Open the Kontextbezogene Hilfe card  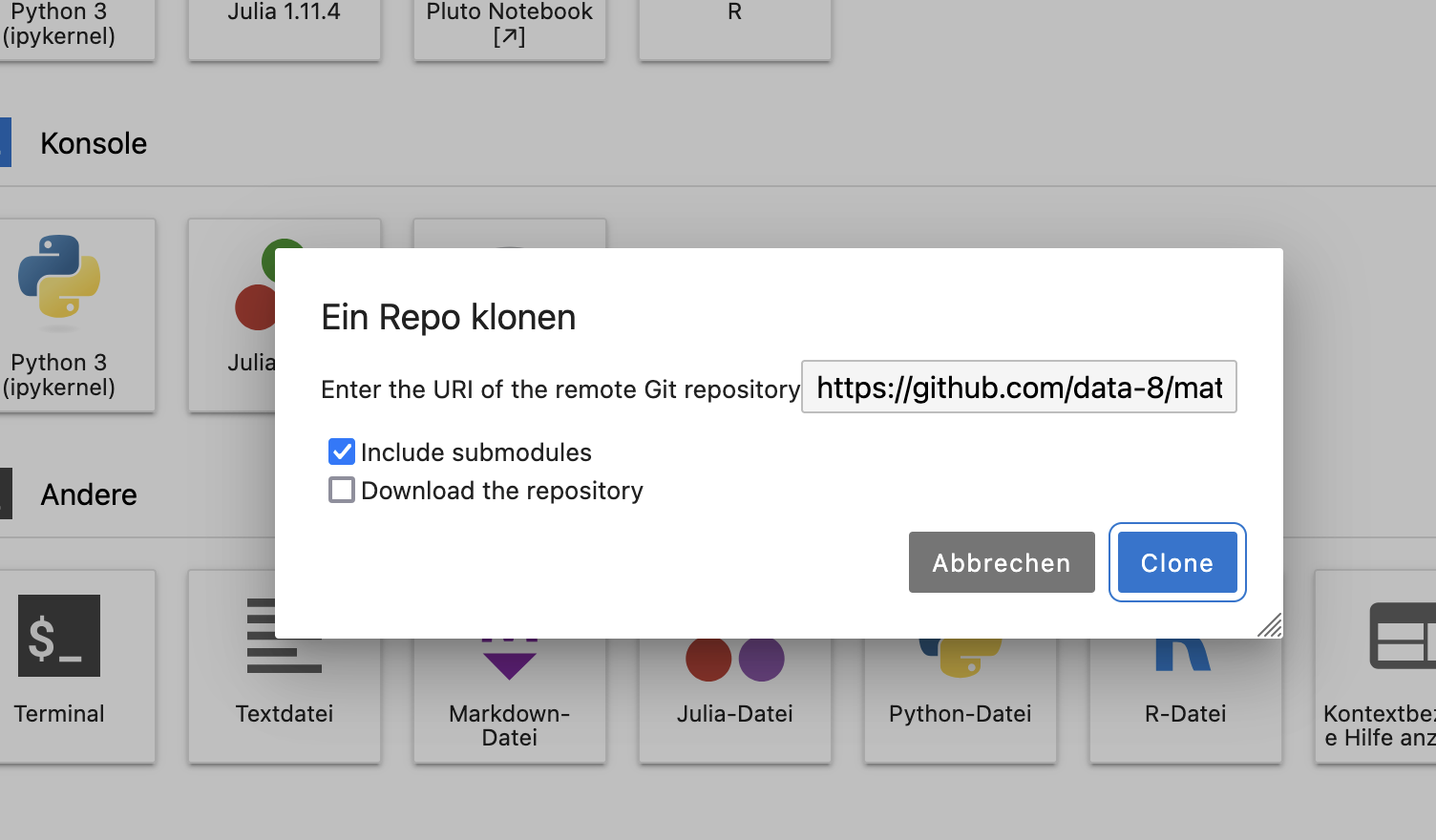[1375, 667]
